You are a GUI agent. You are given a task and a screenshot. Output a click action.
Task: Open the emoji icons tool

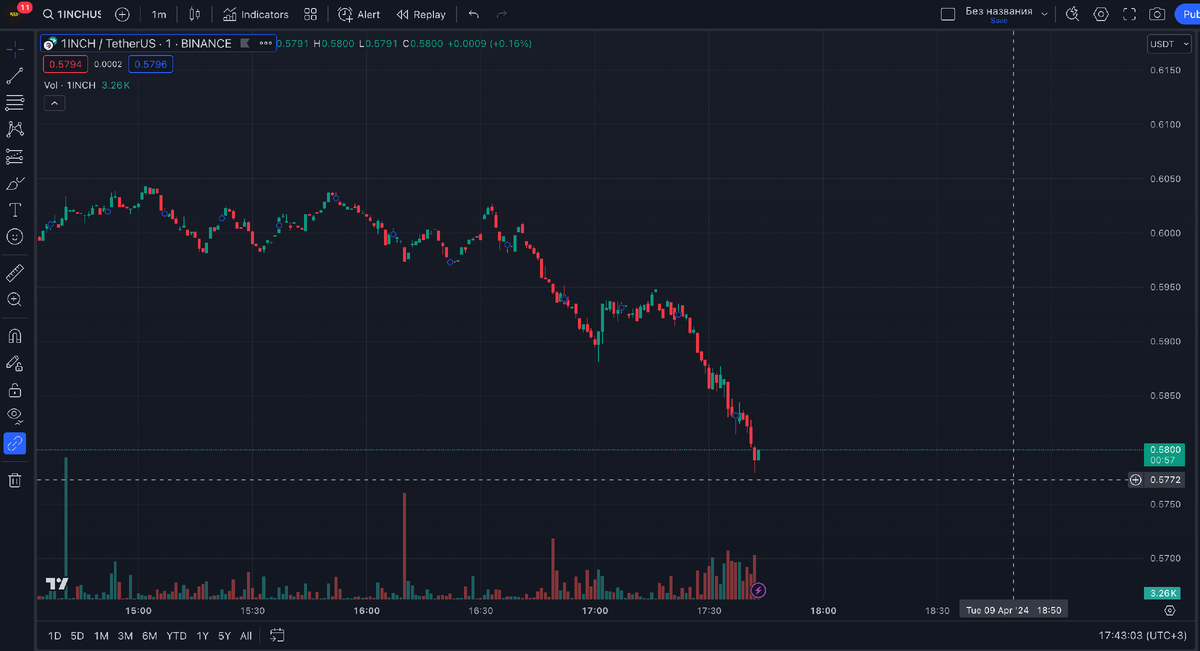coord(15,237)
